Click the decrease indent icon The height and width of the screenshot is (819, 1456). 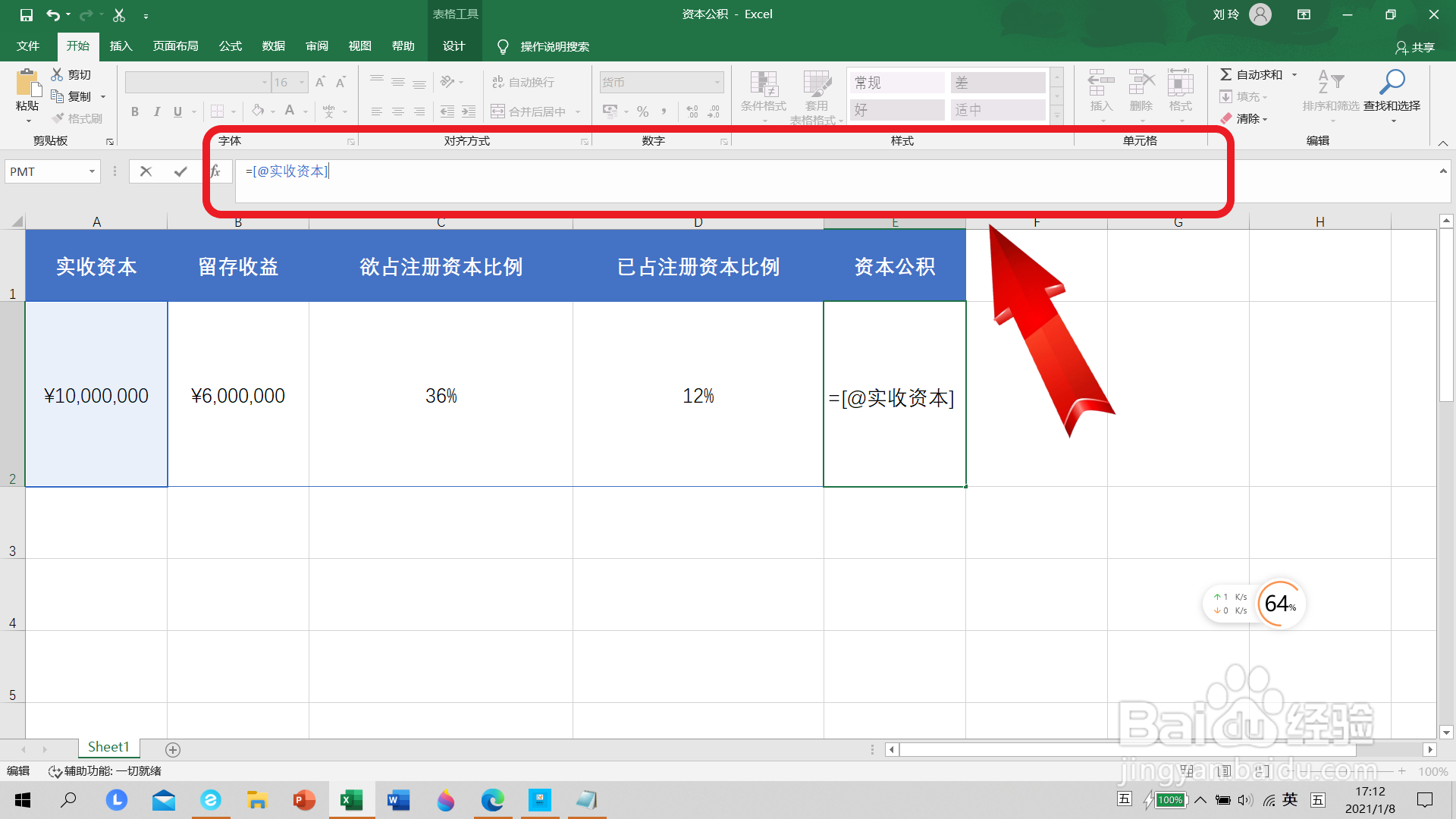447,111
